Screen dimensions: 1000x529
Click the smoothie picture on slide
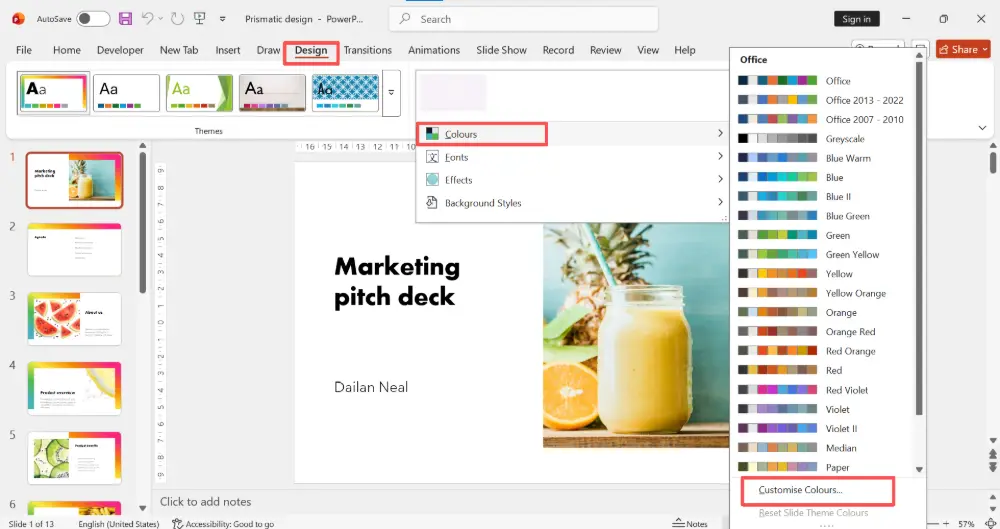tap(636, 335)
